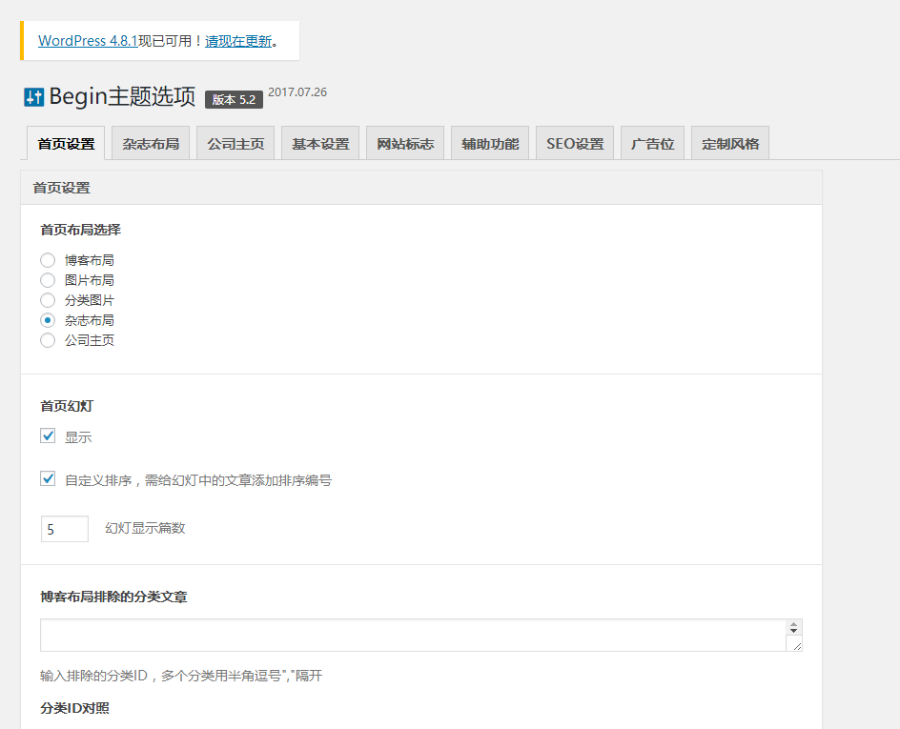This screenshot has width=900, height=729.
Task: Open the 辅助功能 tab
Action: click(490, 144)
